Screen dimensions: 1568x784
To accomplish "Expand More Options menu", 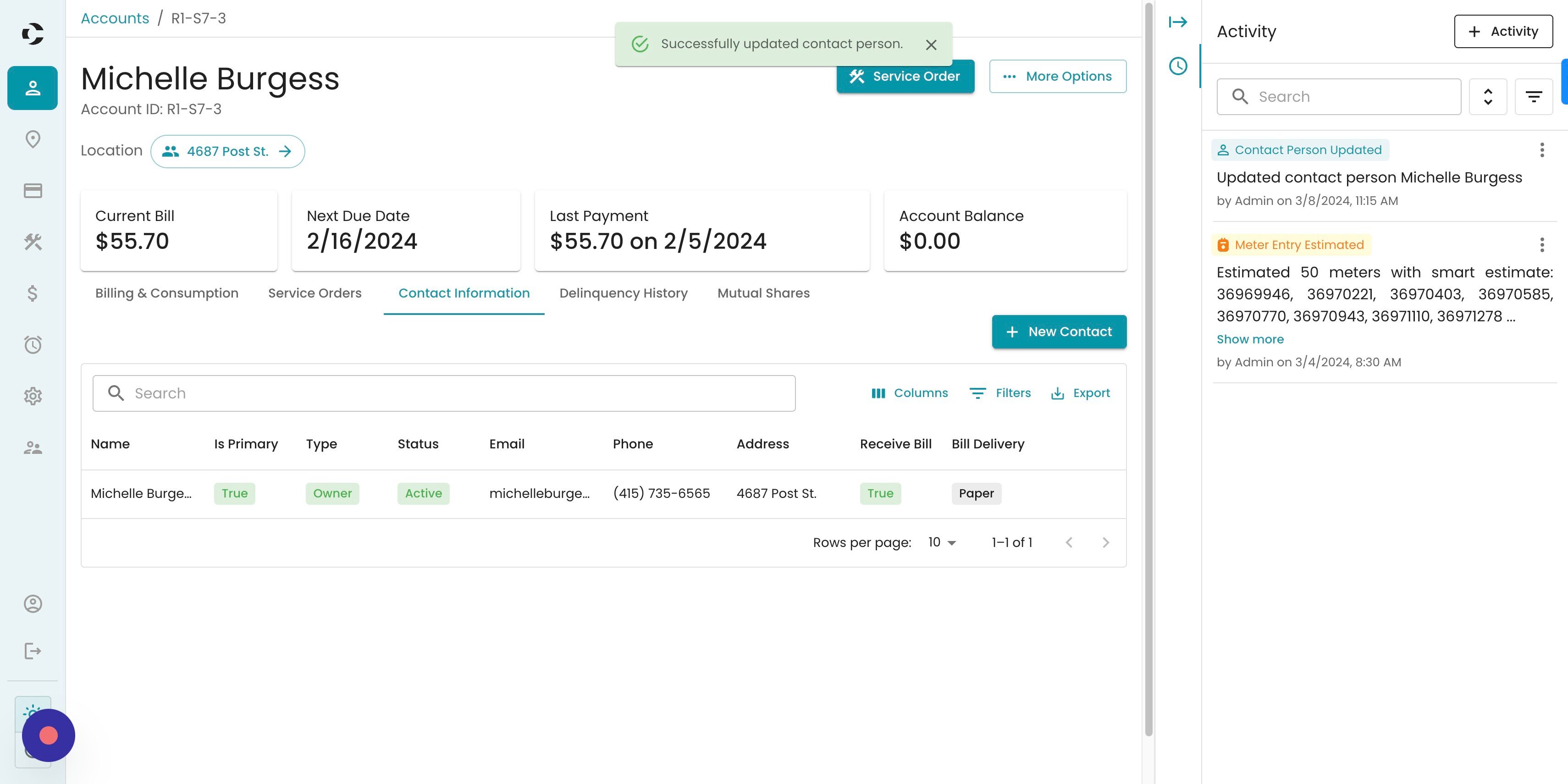I will point(1057,77).
